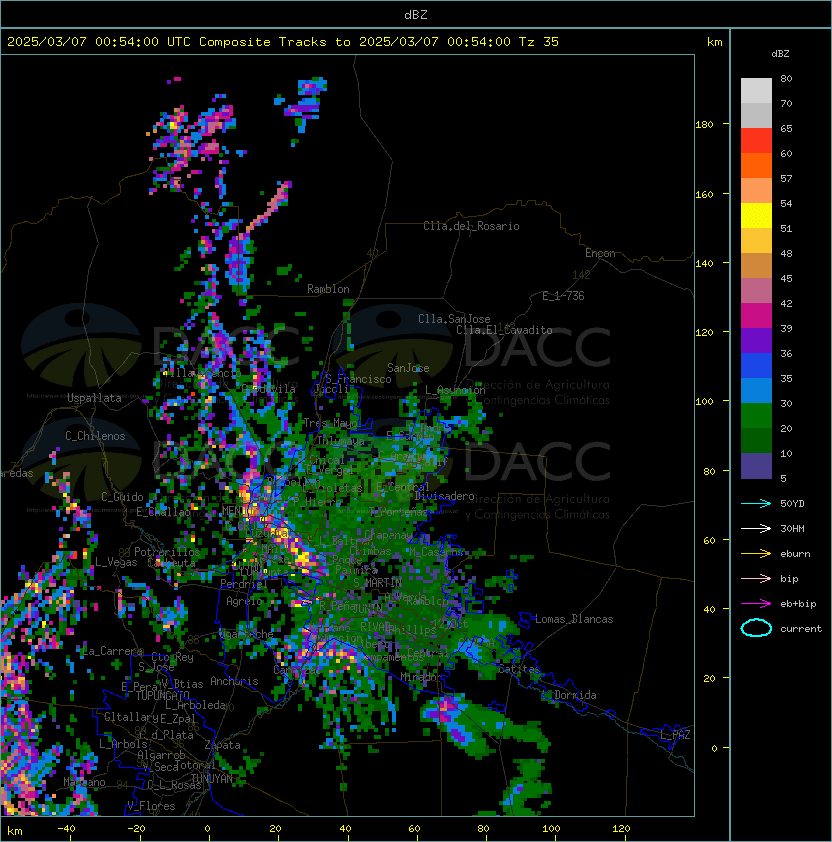Viewport: 832px width, 842px height.
Task: Click the V_Flores place label
Action: 151,806
